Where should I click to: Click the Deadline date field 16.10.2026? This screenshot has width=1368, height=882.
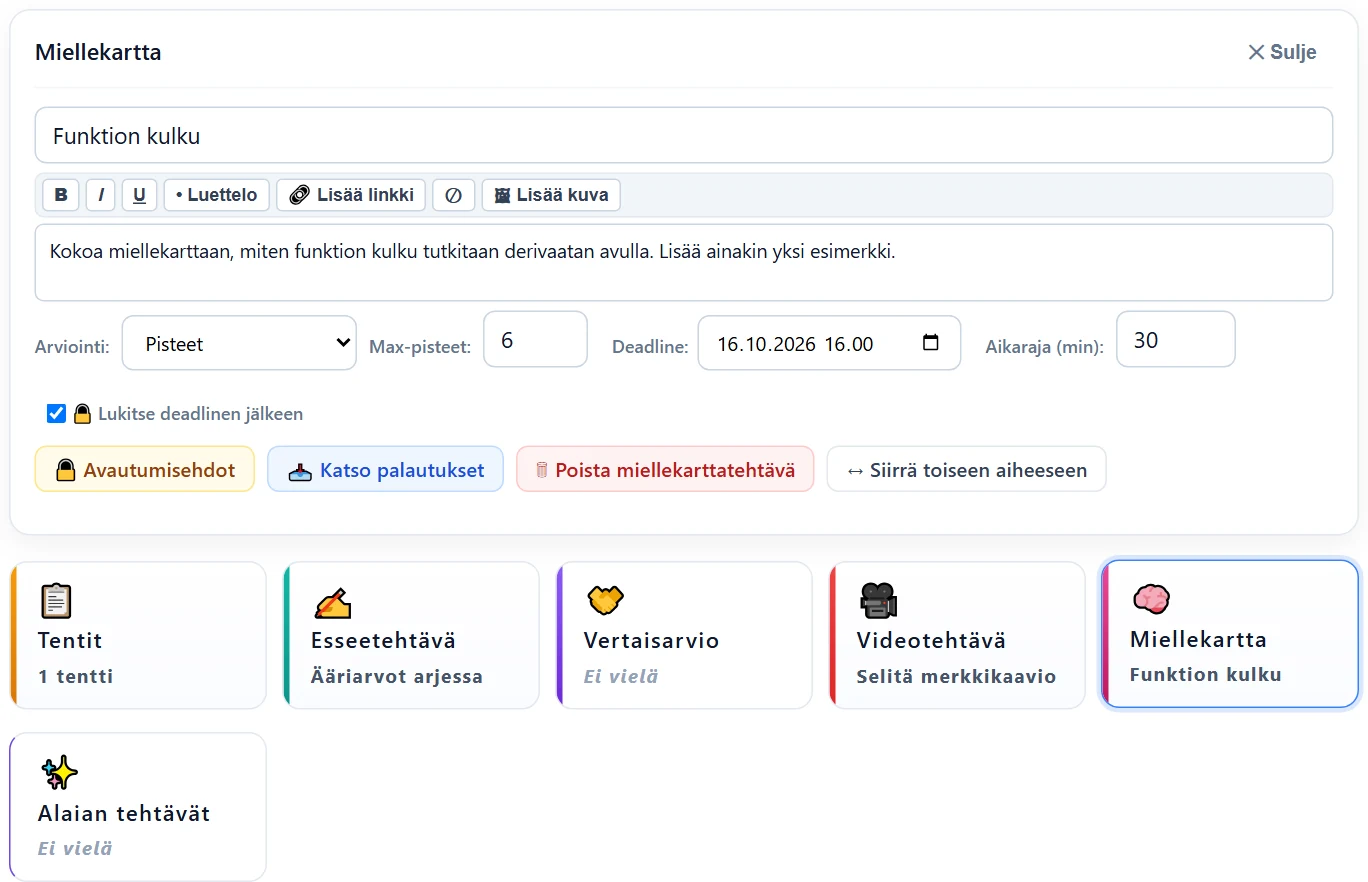(829, 343)
